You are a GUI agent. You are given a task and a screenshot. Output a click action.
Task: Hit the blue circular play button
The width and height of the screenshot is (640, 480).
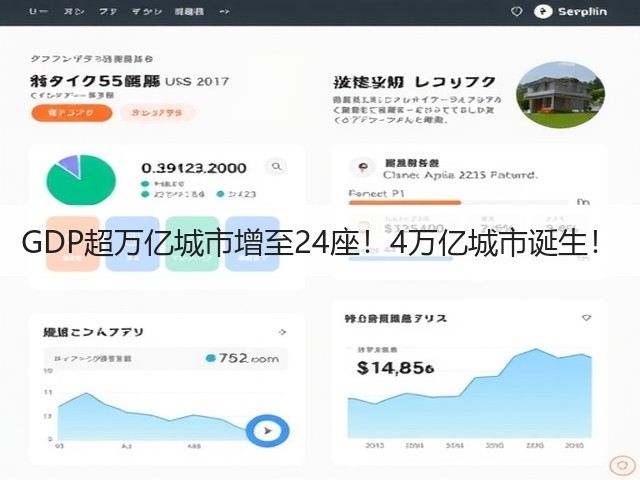pos(268,431)
